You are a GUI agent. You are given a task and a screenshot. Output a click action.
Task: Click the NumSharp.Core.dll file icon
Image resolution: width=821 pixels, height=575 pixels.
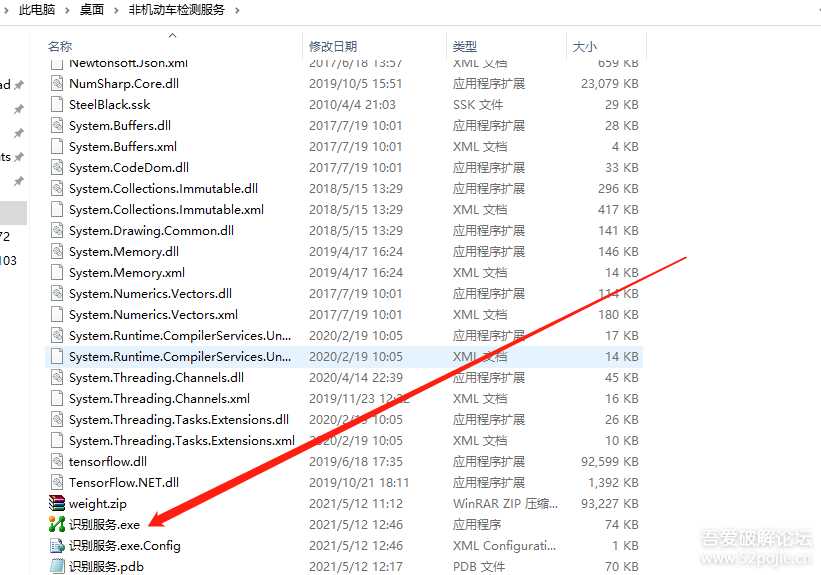click(x=57, y=84)
